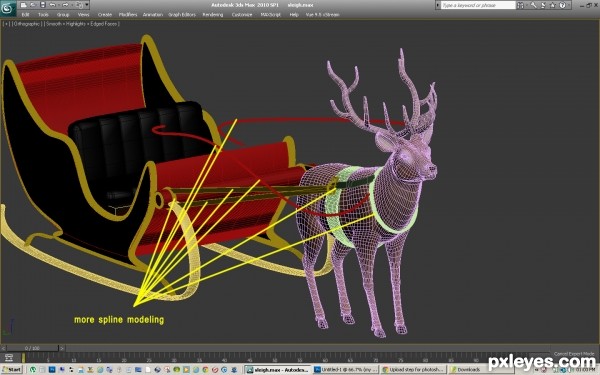
Task: Switch to the Untitled-1 Photoshop taskbar button
Action: 346,370
